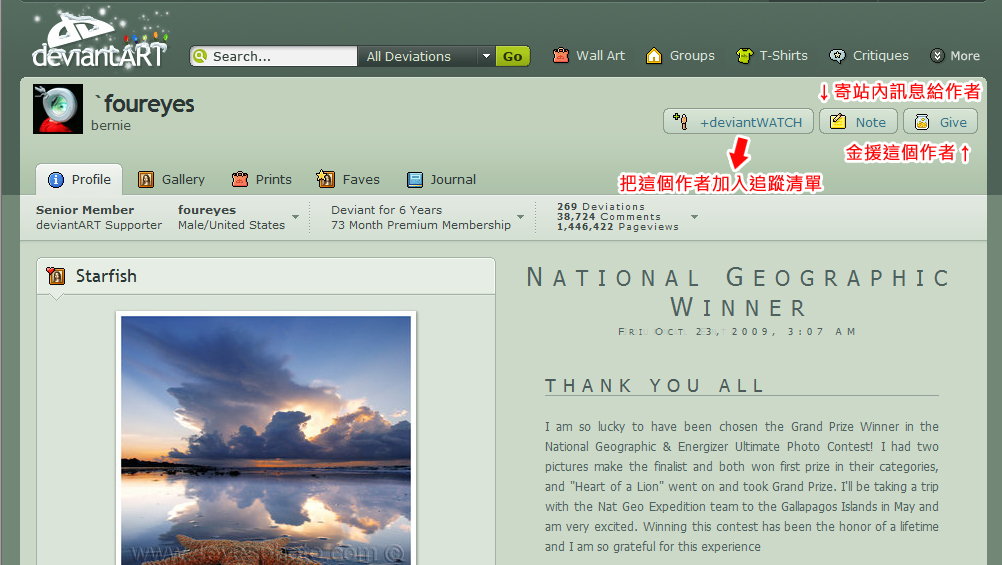Open the Faves tab
The height and width of the screenshot is (565, 1002).
[348, 180]
